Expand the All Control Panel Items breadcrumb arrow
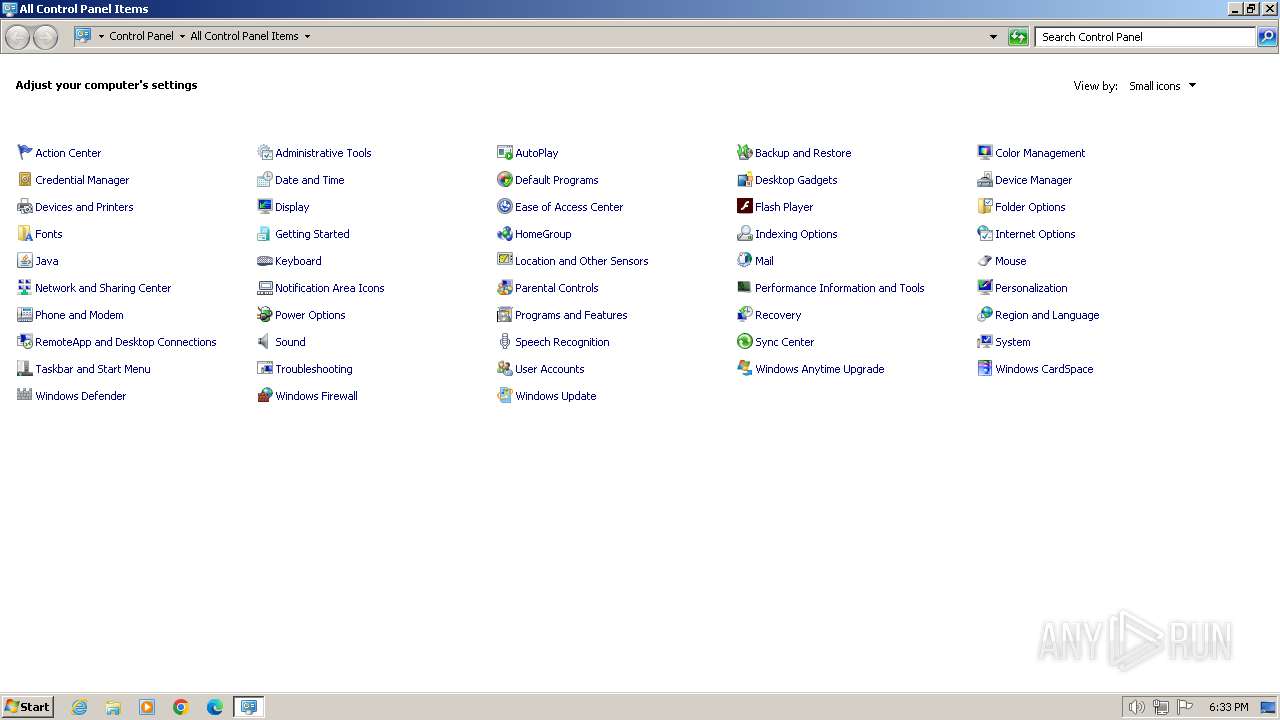Image resolution: width=1280 pixels, height=720 pixels. [307, 36]
